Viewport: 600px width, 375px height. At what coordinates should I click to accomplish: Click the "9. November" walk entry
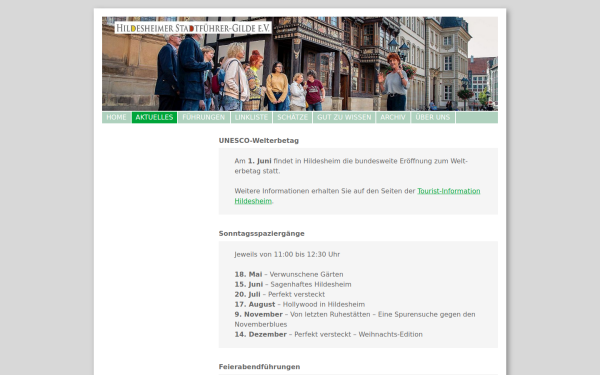click(x=355, y=319)
